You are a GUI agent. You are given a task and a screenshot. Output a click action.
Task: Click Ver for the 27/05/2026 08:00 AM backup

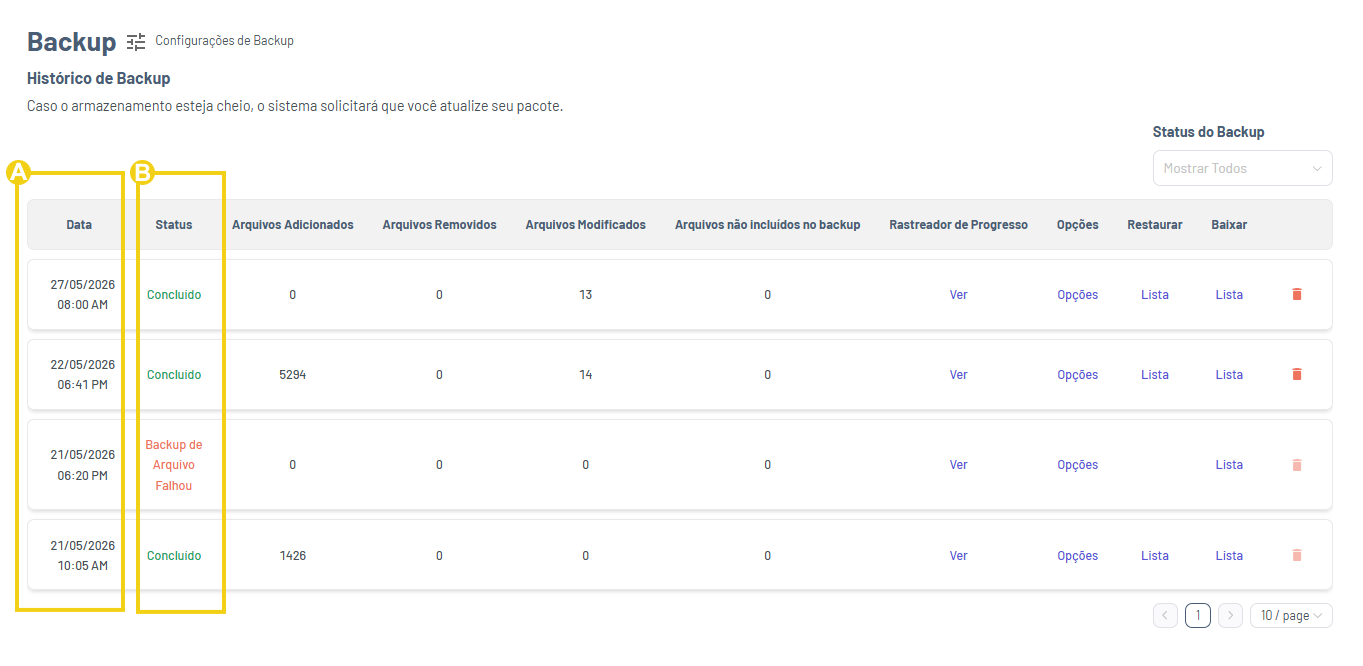(x=958, y=295)
